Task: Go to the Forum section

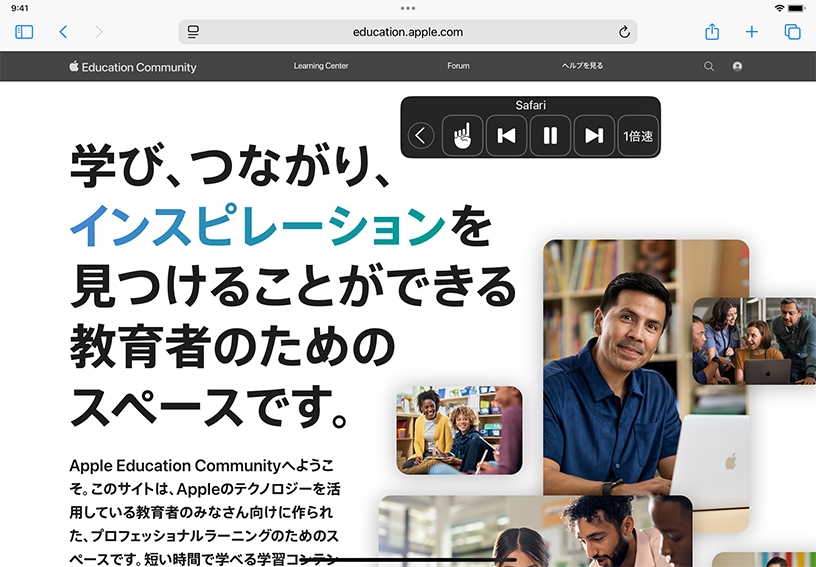Action: (458, 66)
